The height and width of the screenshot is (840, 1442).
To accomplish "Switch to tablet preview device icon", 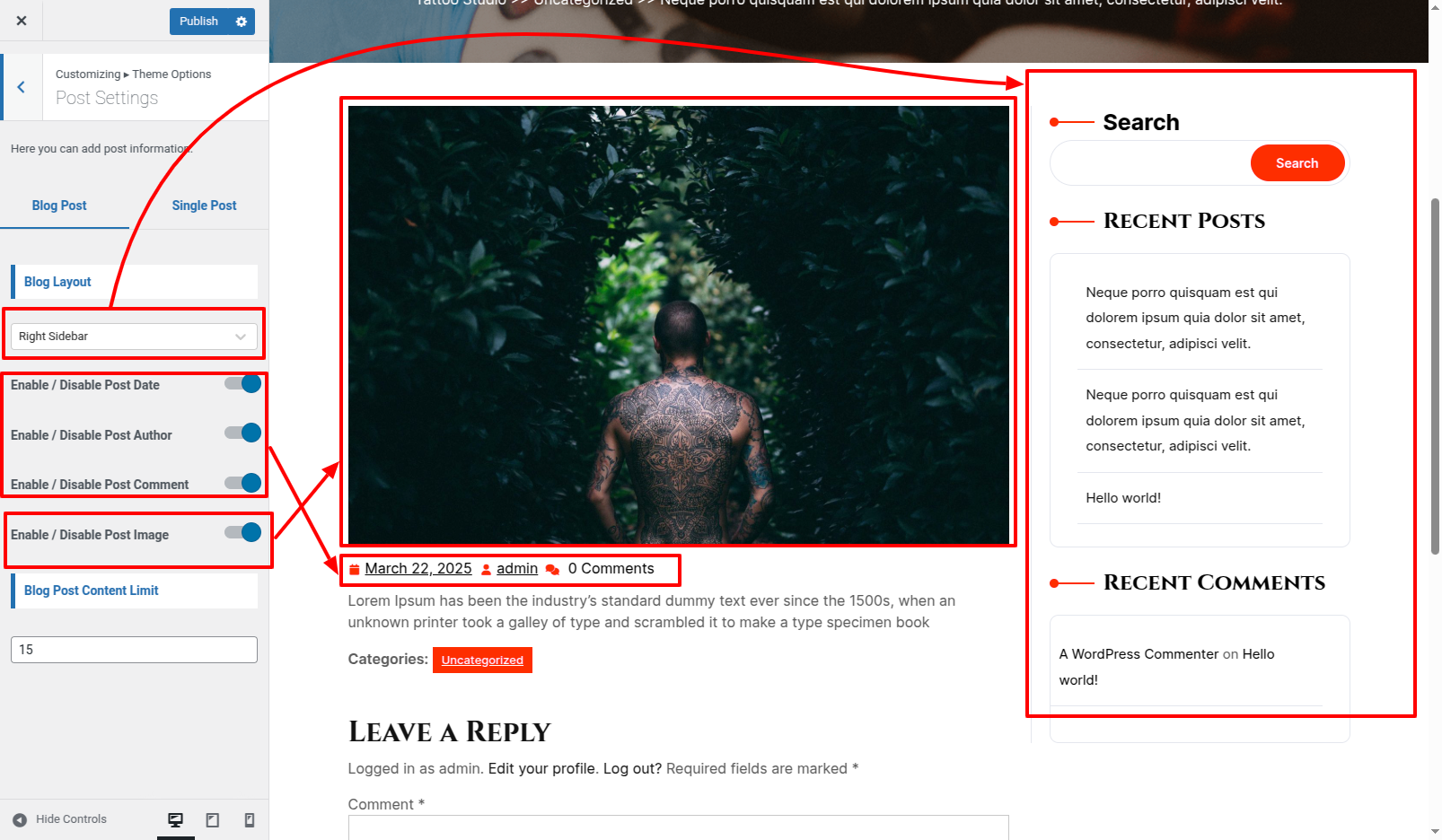I will coord(213,819).
